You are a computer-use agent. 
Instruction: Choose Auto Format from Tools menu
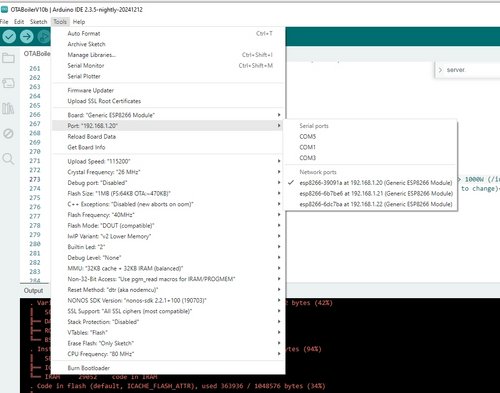[x=168, y=33]
